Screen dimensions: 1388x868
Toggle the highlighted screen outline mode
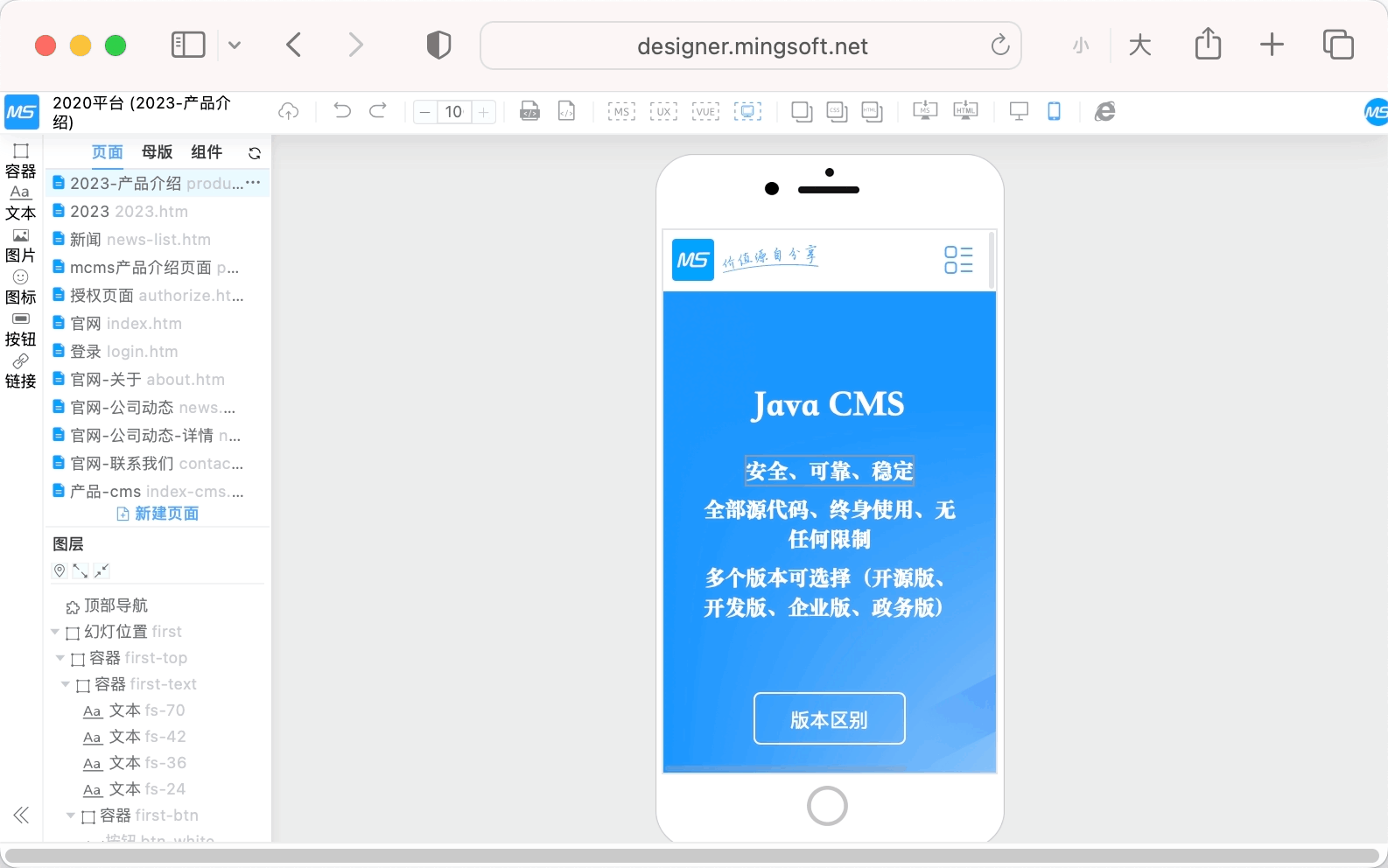click(x=747, y=111)
